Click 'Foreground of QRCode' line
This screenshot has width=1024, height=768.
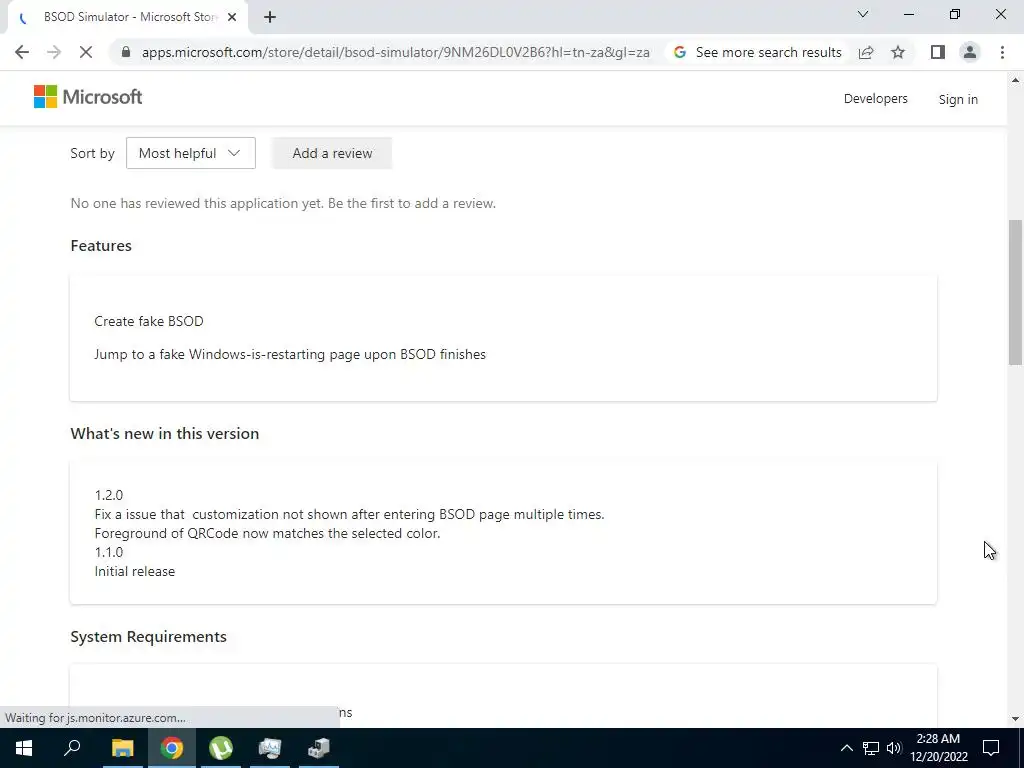pos(268,534)
